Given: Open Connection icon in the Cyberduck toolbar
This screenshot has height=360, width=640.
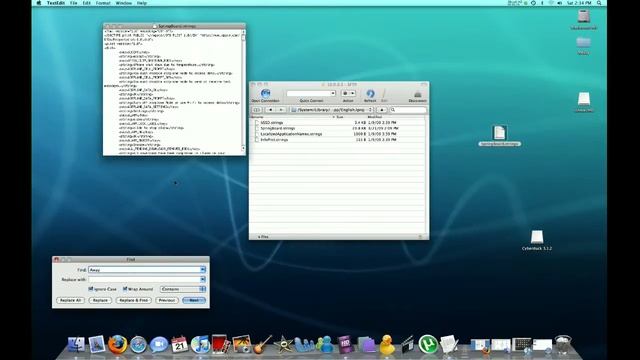Looking at the screenshot, I should click(265, 93).
